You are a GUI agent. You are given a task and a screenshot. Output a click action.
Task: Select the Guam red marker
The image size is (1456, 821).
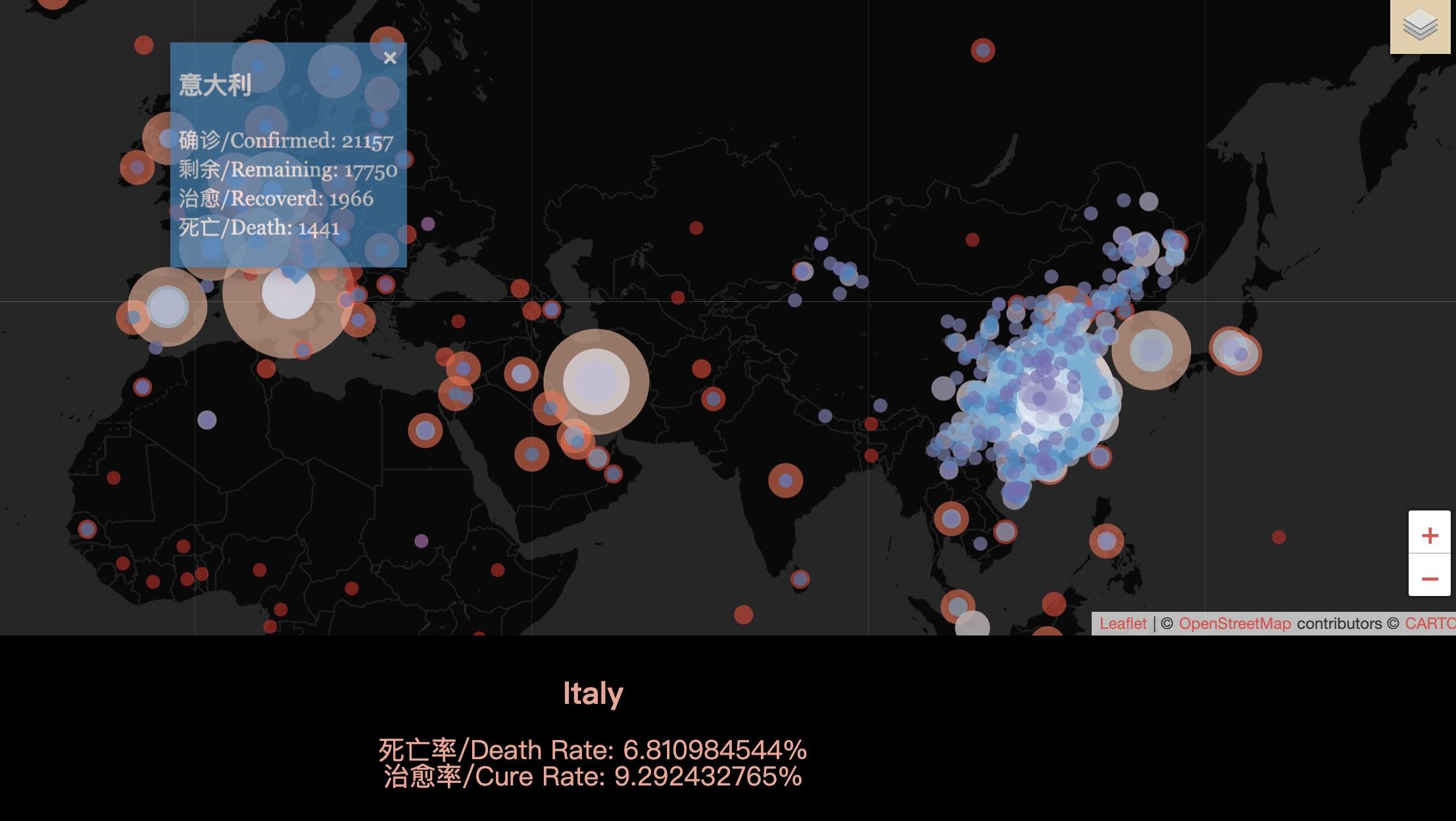click(1278, 537)
